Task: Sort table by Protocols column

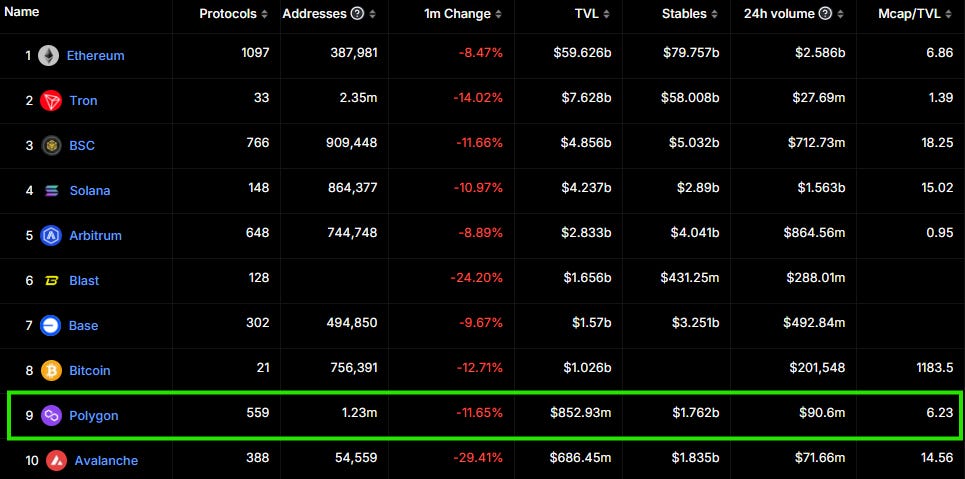Action: [x=265, y=14]
